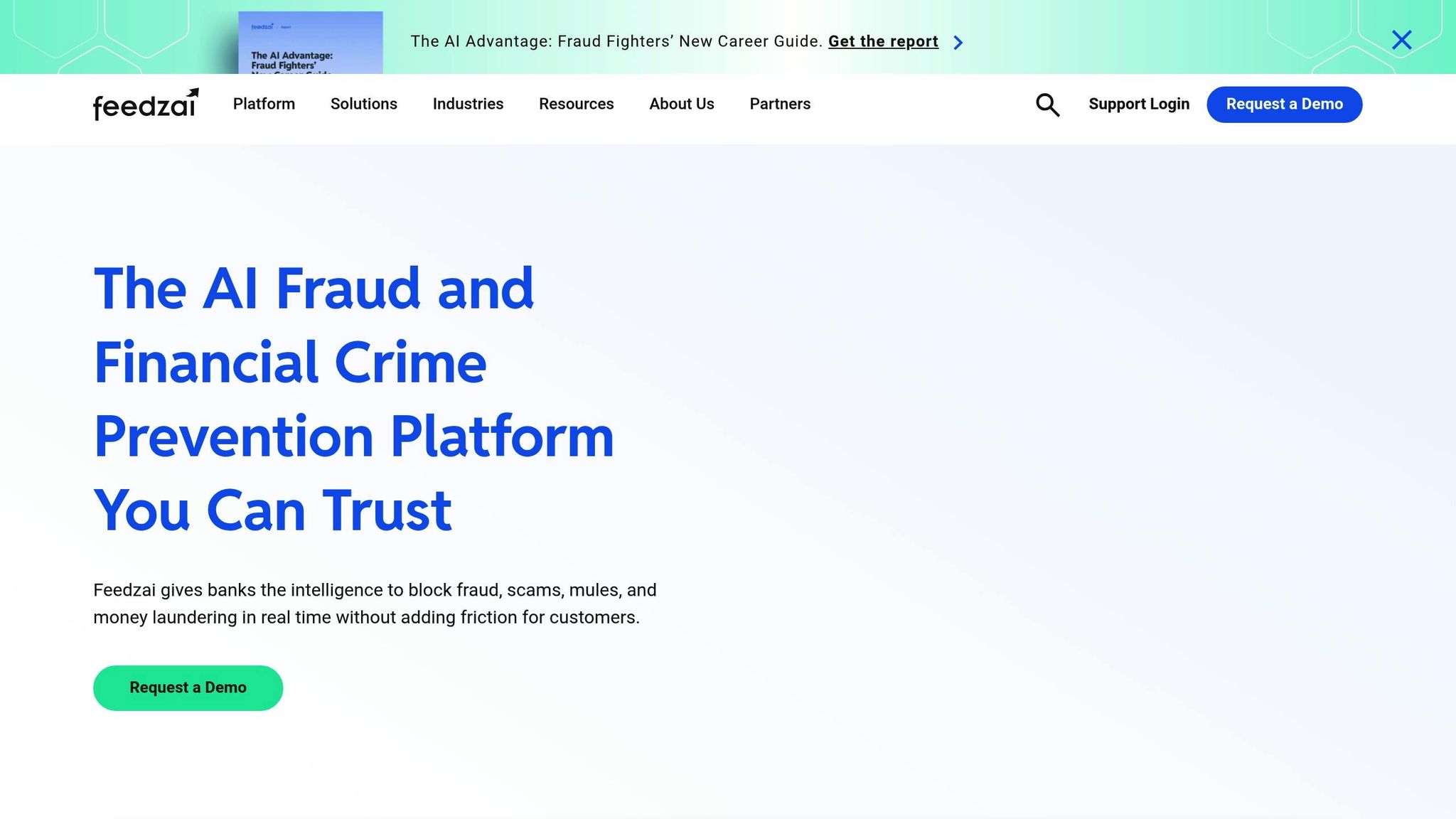This screenshot has height=819, width=1456.
Task: Close the promo banner with the X
Action: pyautogui.click(x=1401, y=40)
